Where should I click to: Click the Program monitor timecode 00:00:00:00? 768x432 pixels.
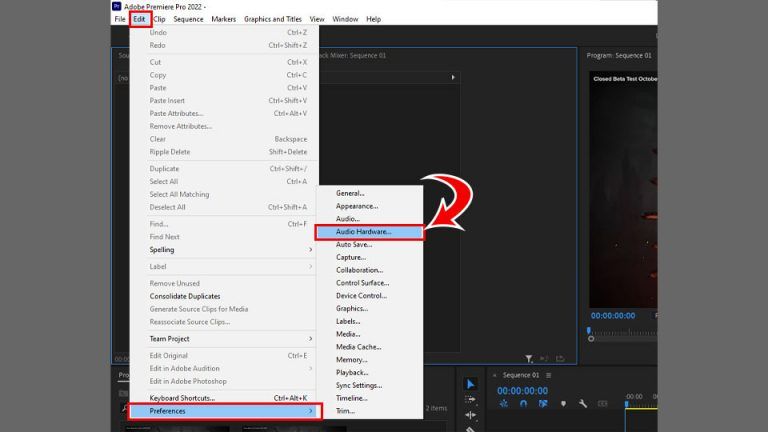613,316
